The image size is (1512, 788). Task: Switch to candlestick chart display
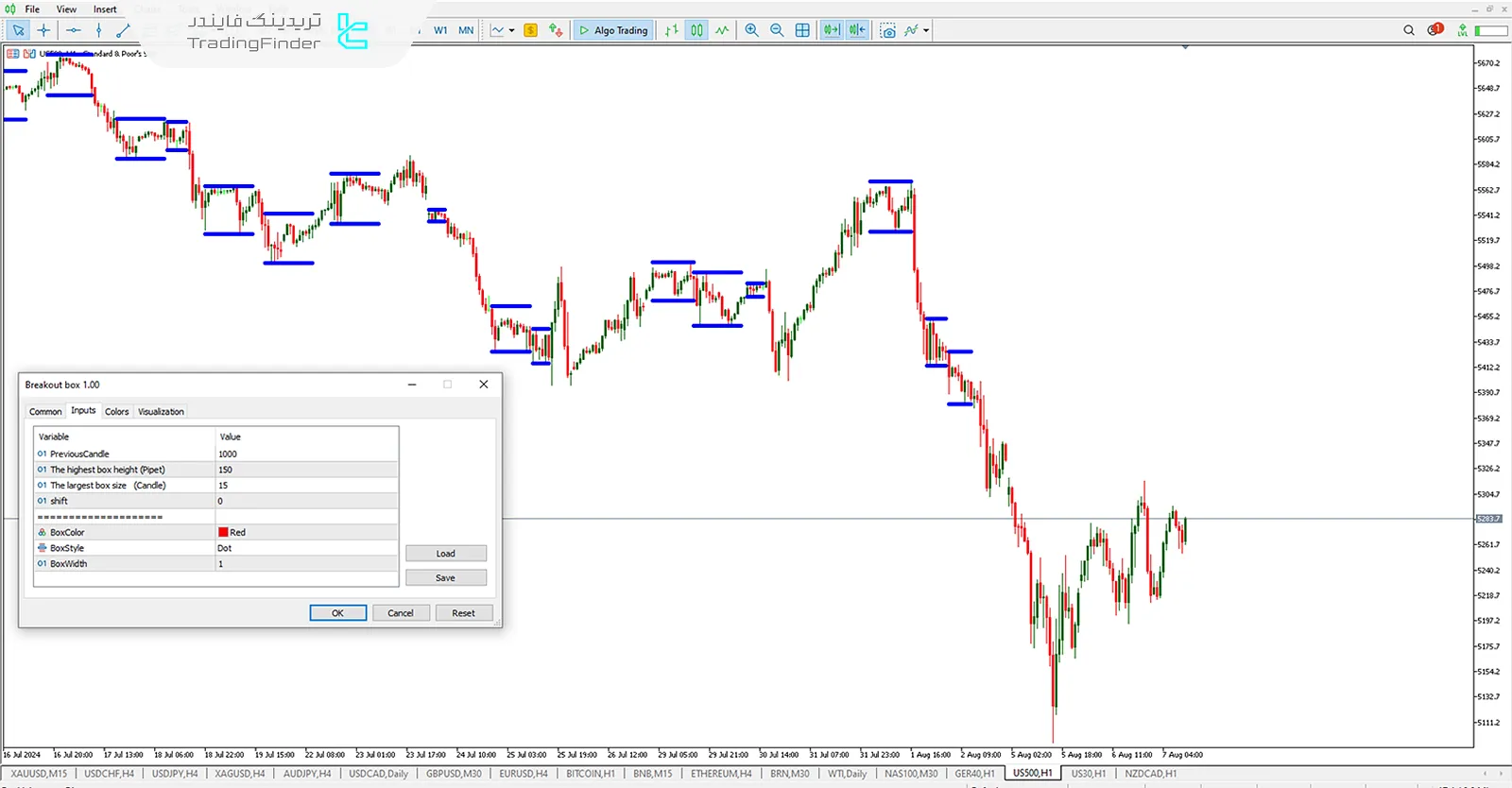point(696,30)
